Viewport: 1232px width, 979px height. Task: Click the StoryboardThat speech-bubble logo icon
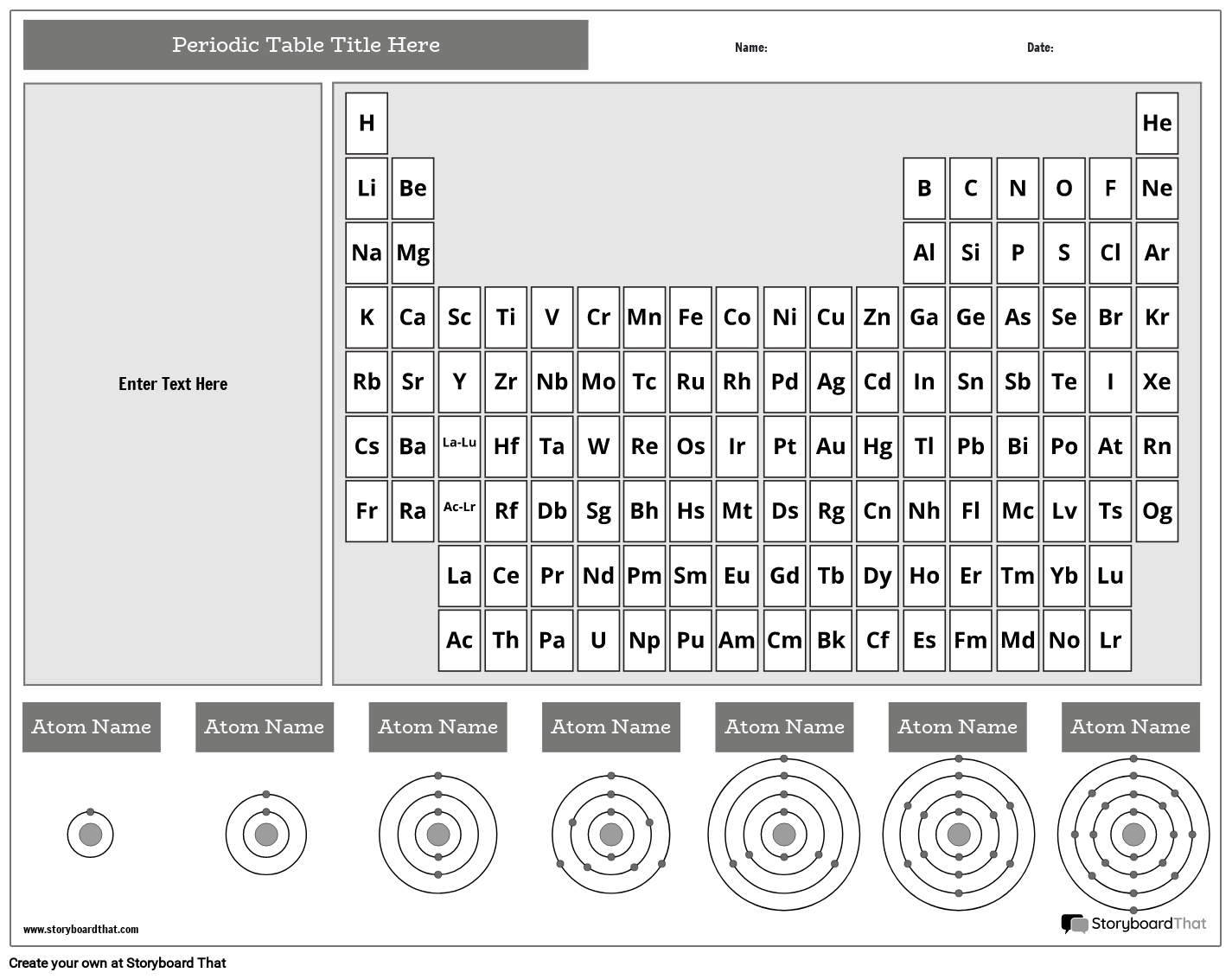pos(1072,924)
